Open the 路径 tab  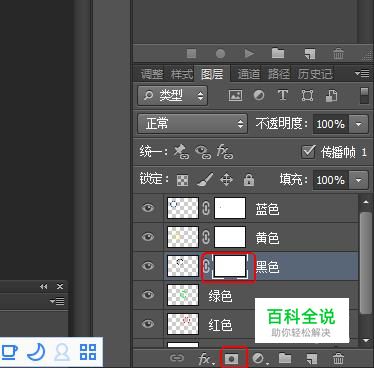(279, 74)
